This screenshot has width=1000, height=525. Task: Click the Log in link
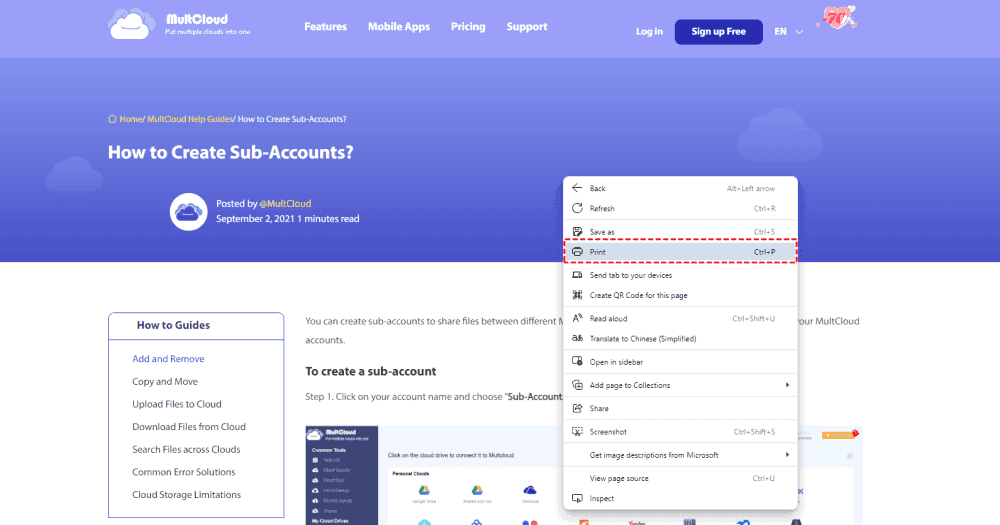tap(649, 31)
